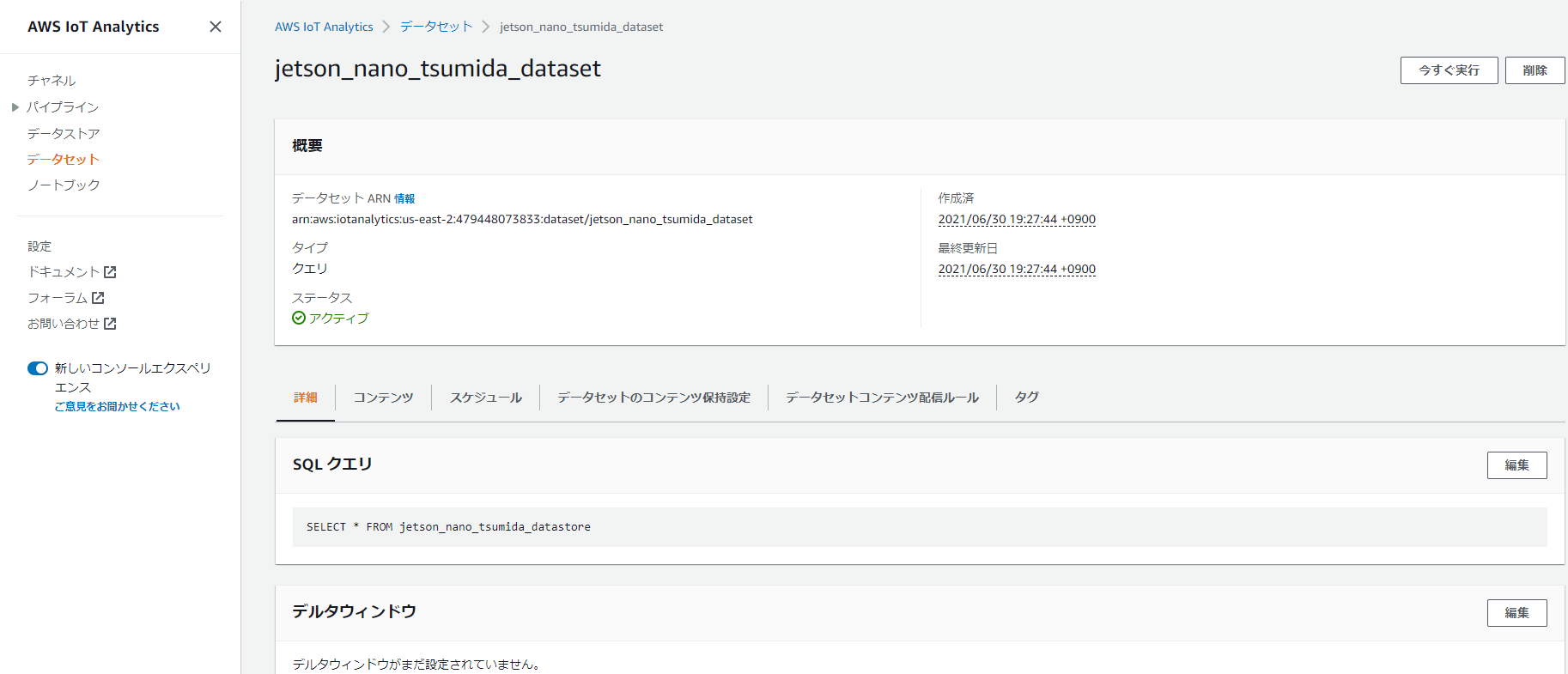Image resolution: width=1568 pixels, height=674 pixels.
Task: Open チャネル in the sidebar
Action: coord(52,81)
